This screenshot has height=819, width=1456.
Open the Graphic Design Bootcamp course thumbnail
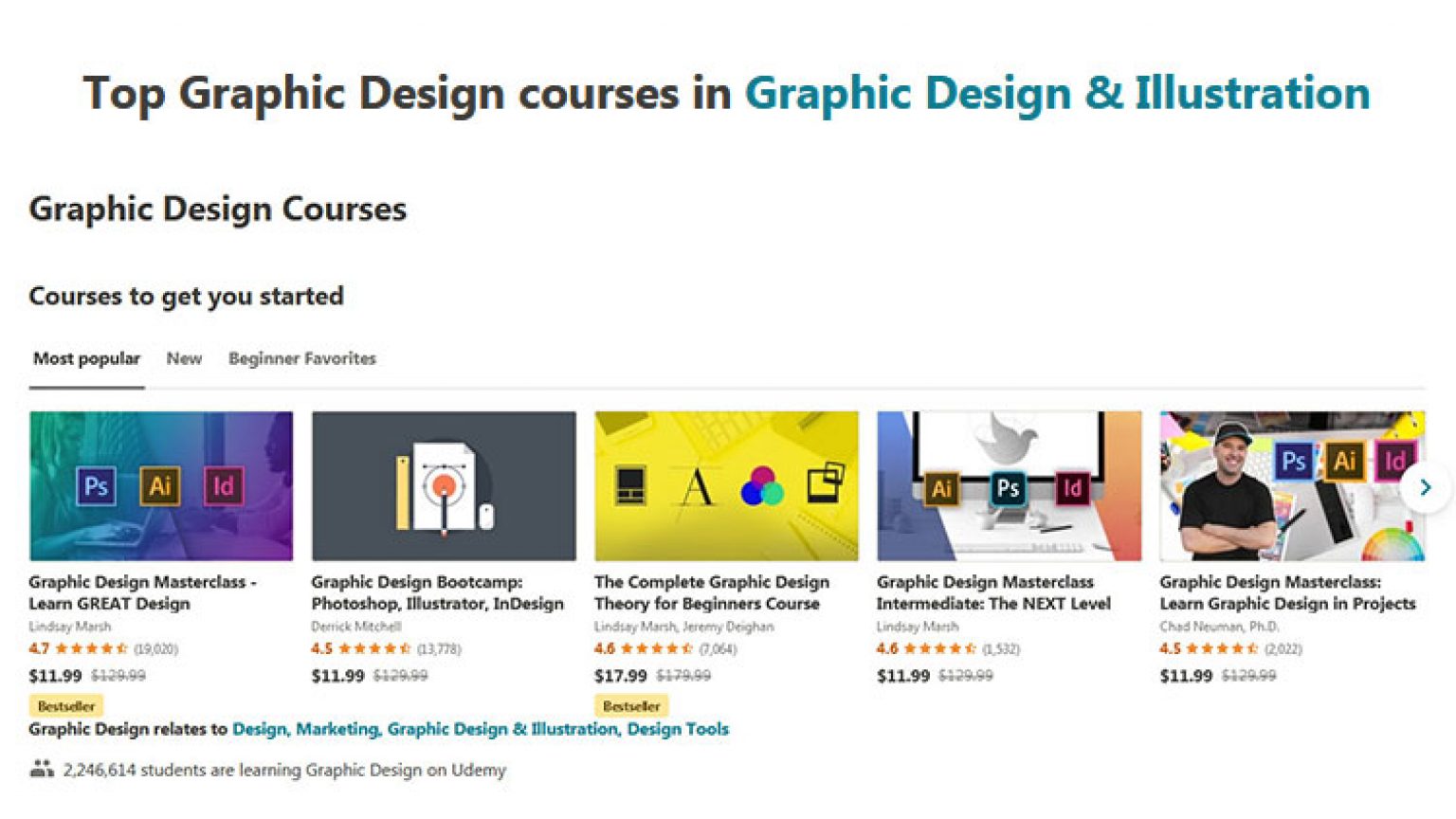point(443,485)
